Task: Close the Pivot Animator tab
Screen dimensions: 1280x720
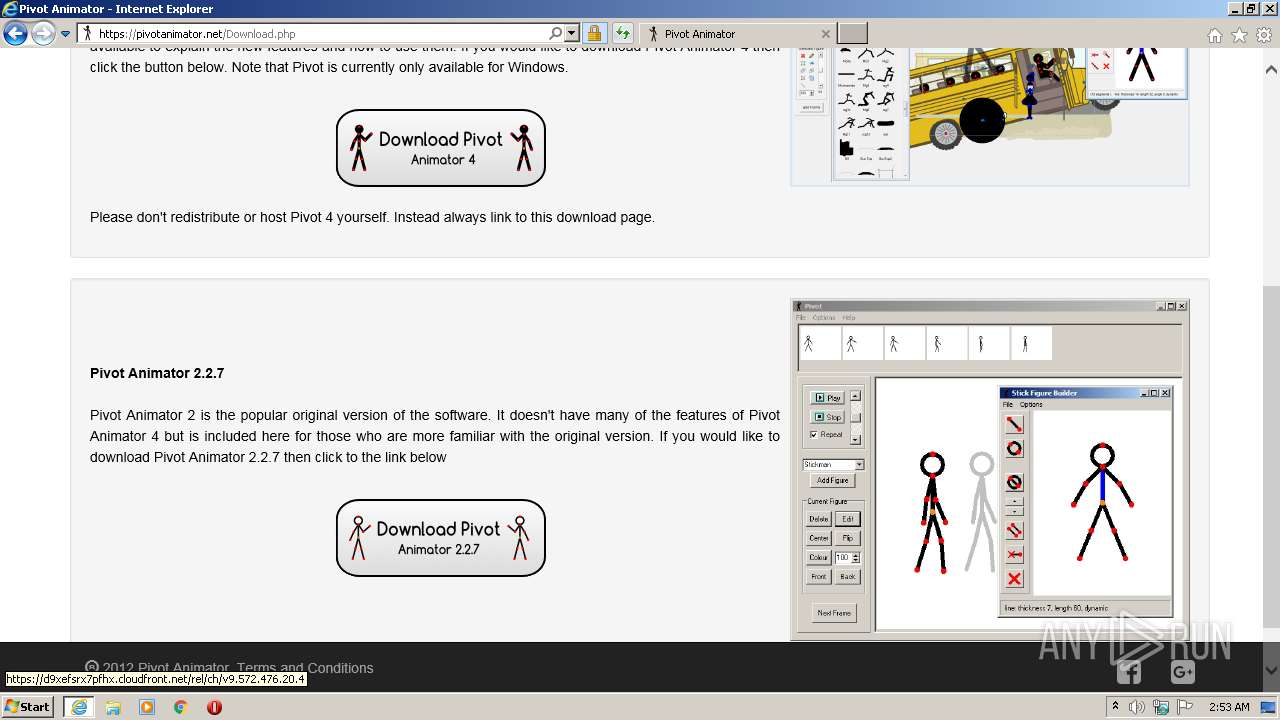Action: [826, 34]
